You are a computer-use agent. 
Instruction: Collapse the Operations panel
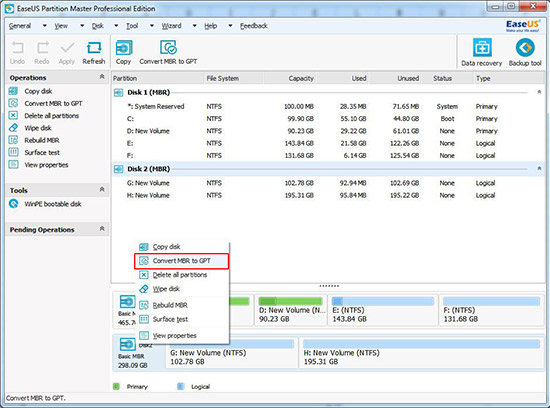click(102, 76)
